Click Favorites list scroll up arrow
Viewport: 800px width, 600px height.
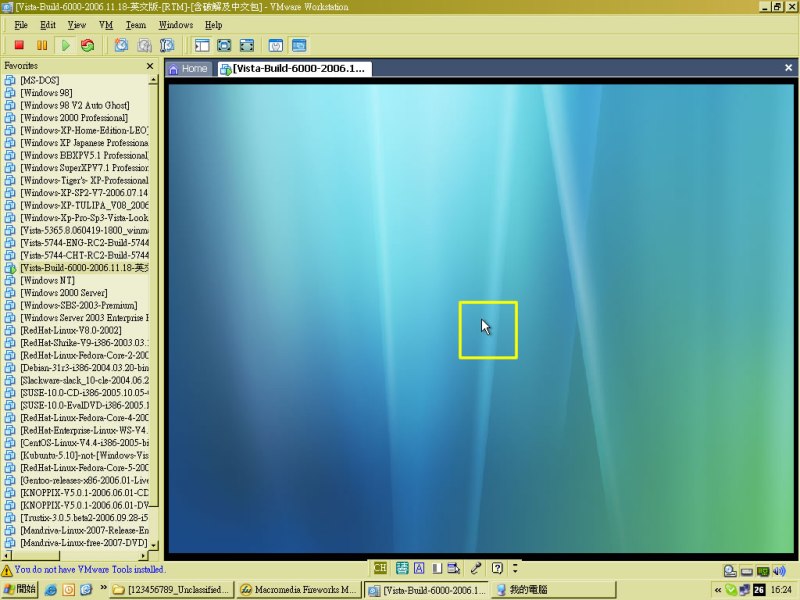point(153,80)
